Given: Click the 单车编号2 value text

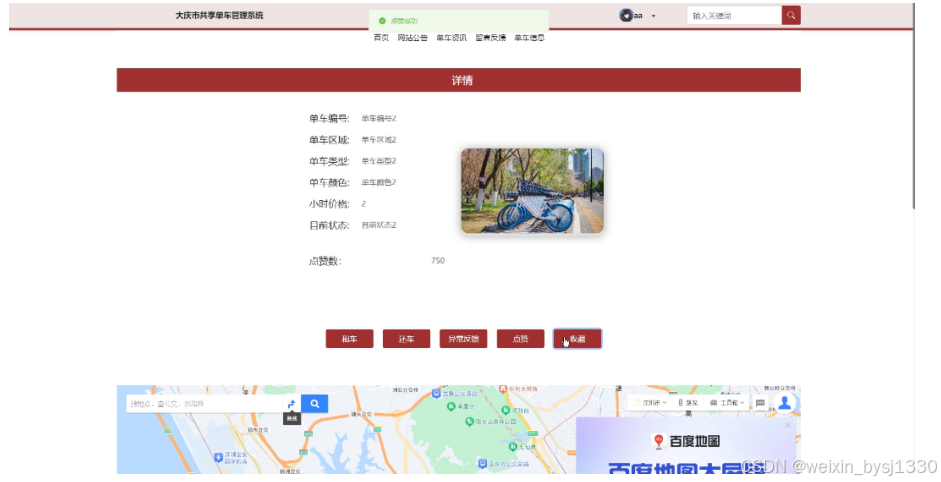Looking at the screenshot, I should (x=379, y=118).
